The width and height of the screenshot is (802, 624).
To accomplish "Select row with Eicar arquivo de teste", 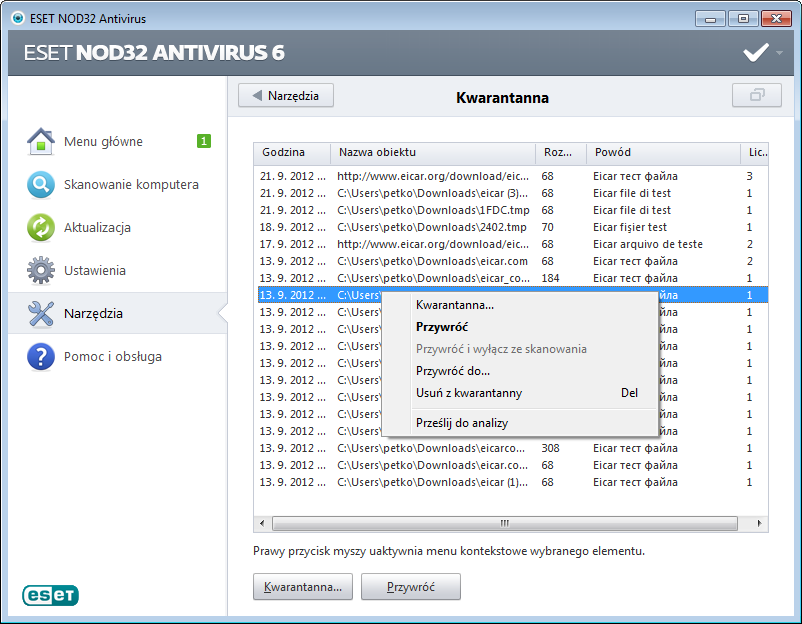I will [511, 244].
